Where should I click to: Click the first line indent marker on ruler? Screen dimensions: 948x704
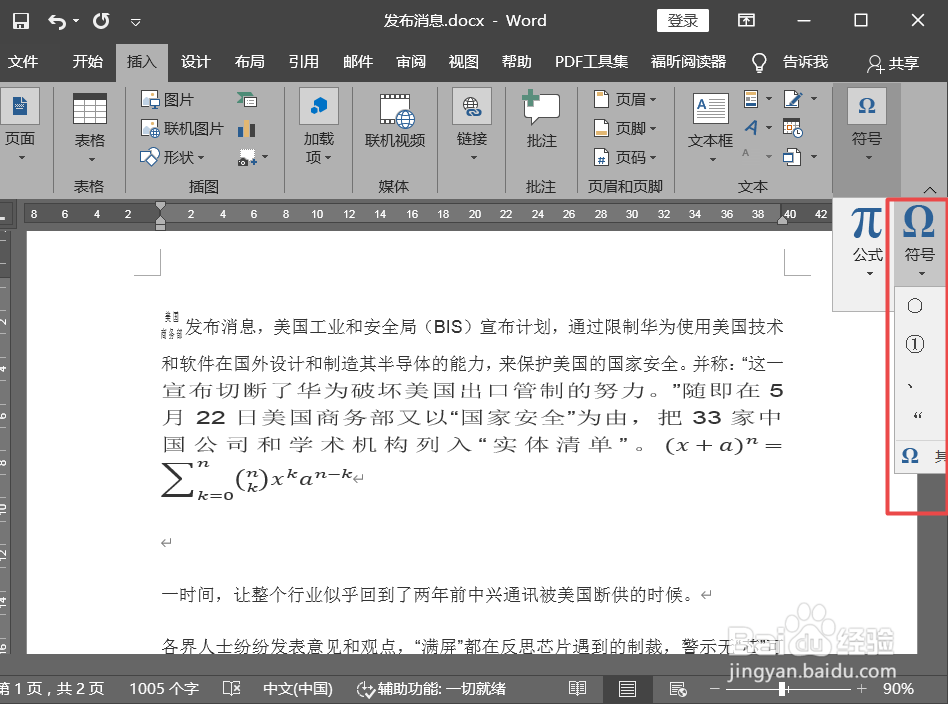point(160,207)
